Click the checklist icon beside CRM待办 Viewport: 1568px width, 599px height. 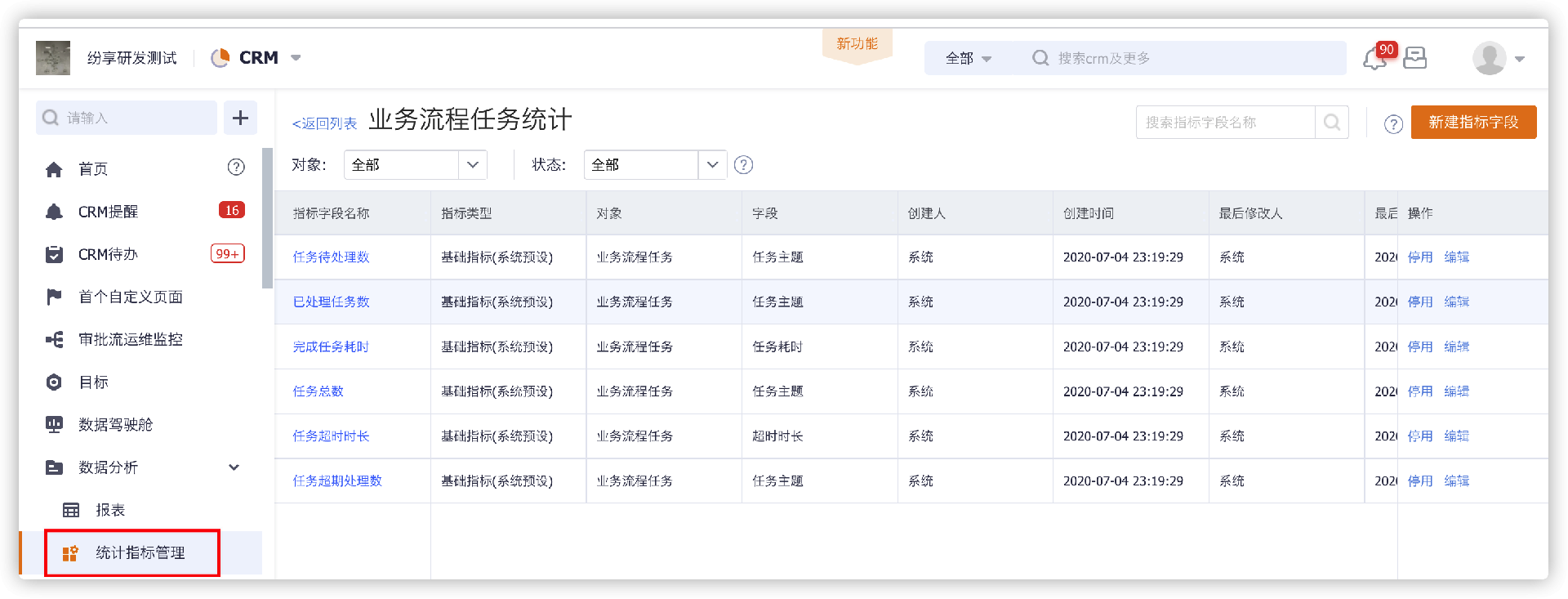[54, 254]
